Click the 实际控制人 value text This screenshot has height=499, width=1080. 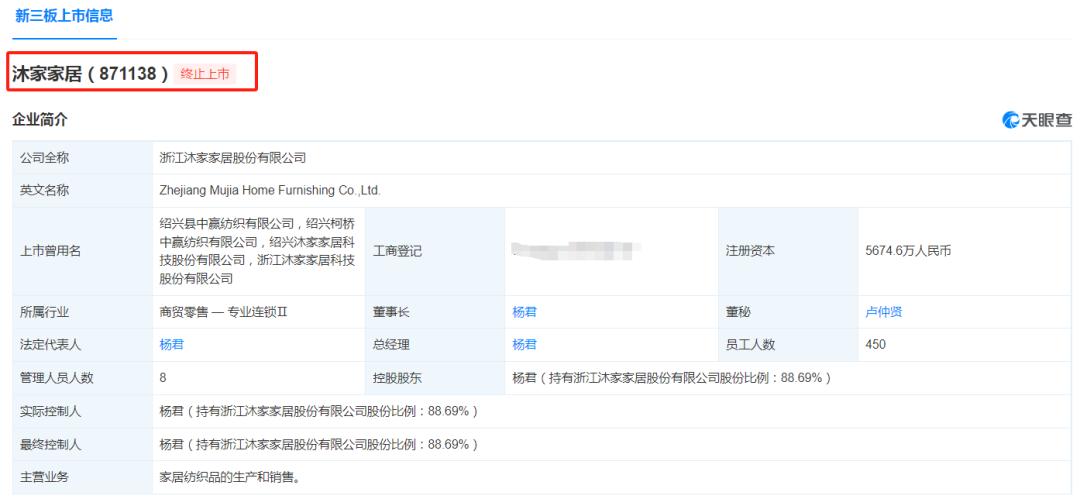(319, 411)
